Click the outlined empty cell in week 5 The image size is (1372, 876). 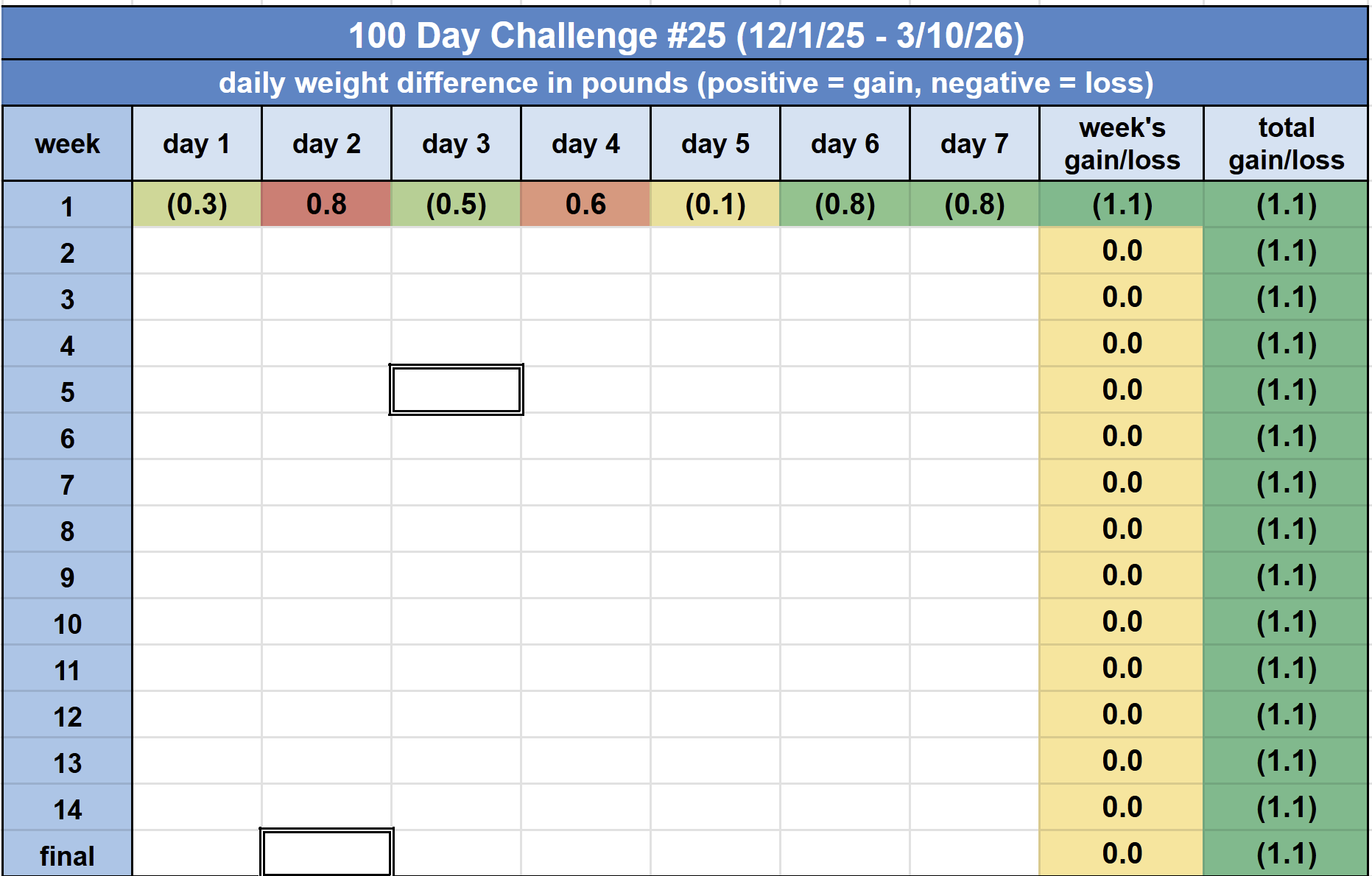click(456, 389)
